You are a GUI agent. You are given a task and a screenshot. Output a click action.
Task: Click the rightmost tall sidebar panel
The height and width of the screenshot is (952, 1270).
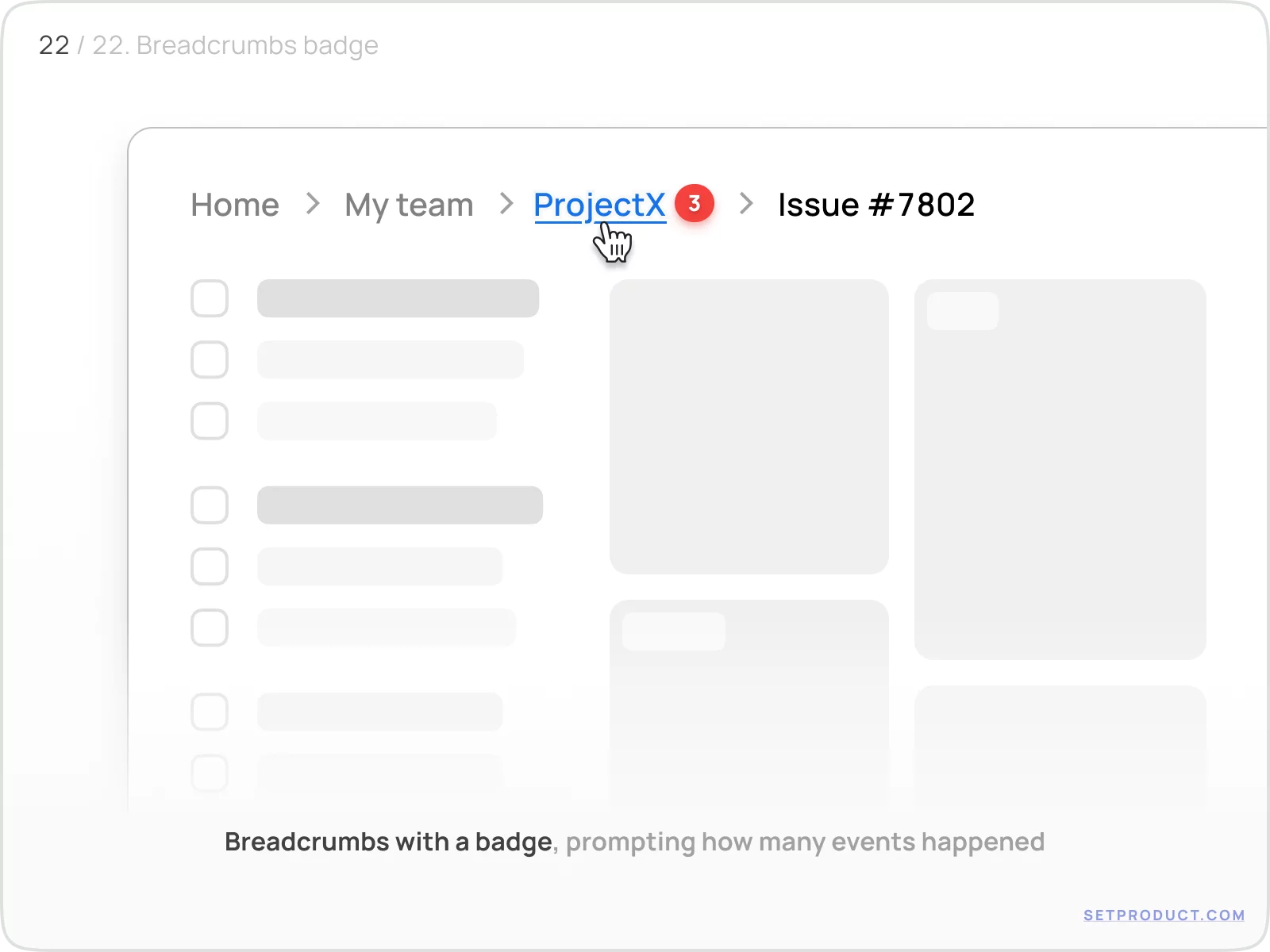1061,468
